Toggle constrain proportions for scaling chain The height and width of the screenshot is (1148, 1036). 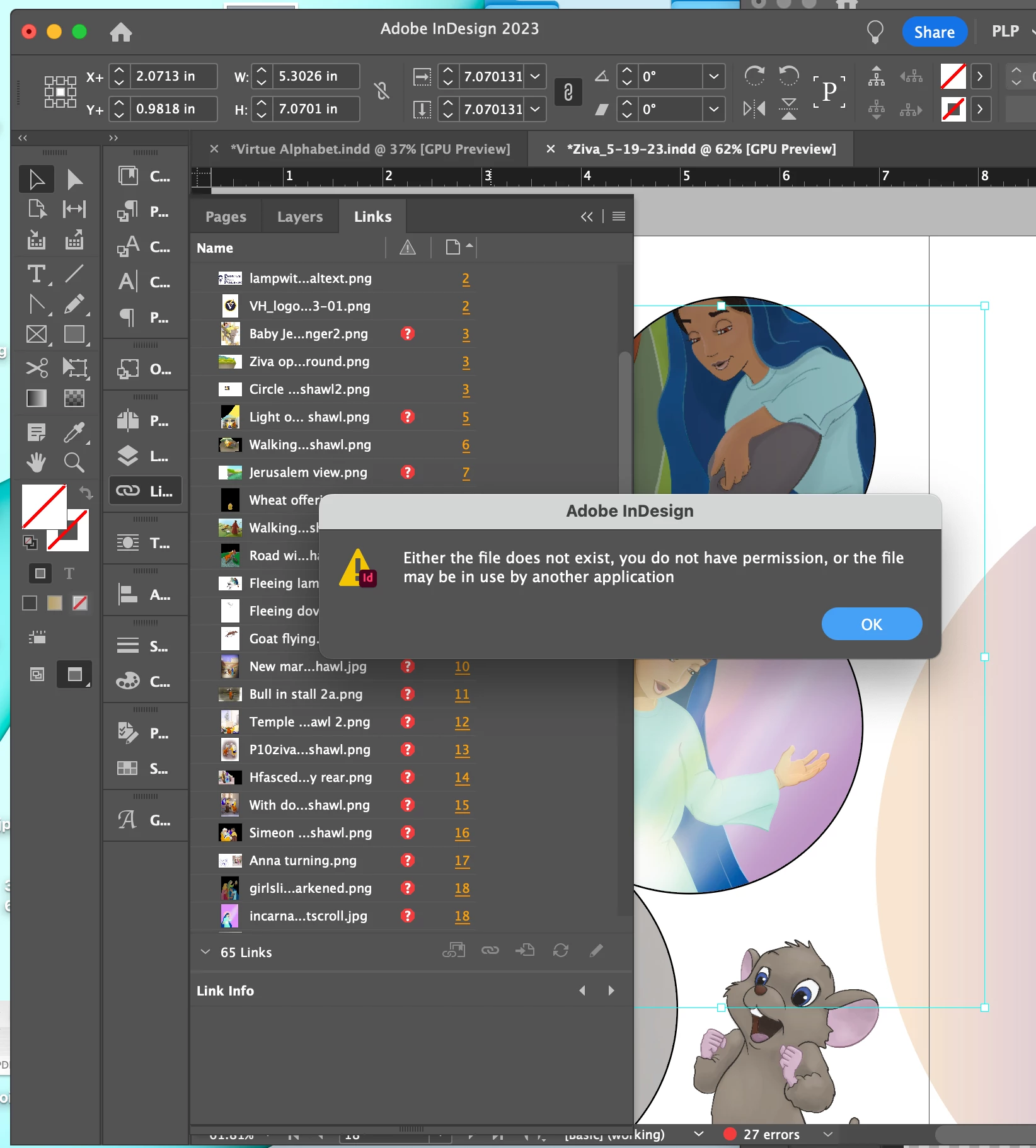(568, 92)
